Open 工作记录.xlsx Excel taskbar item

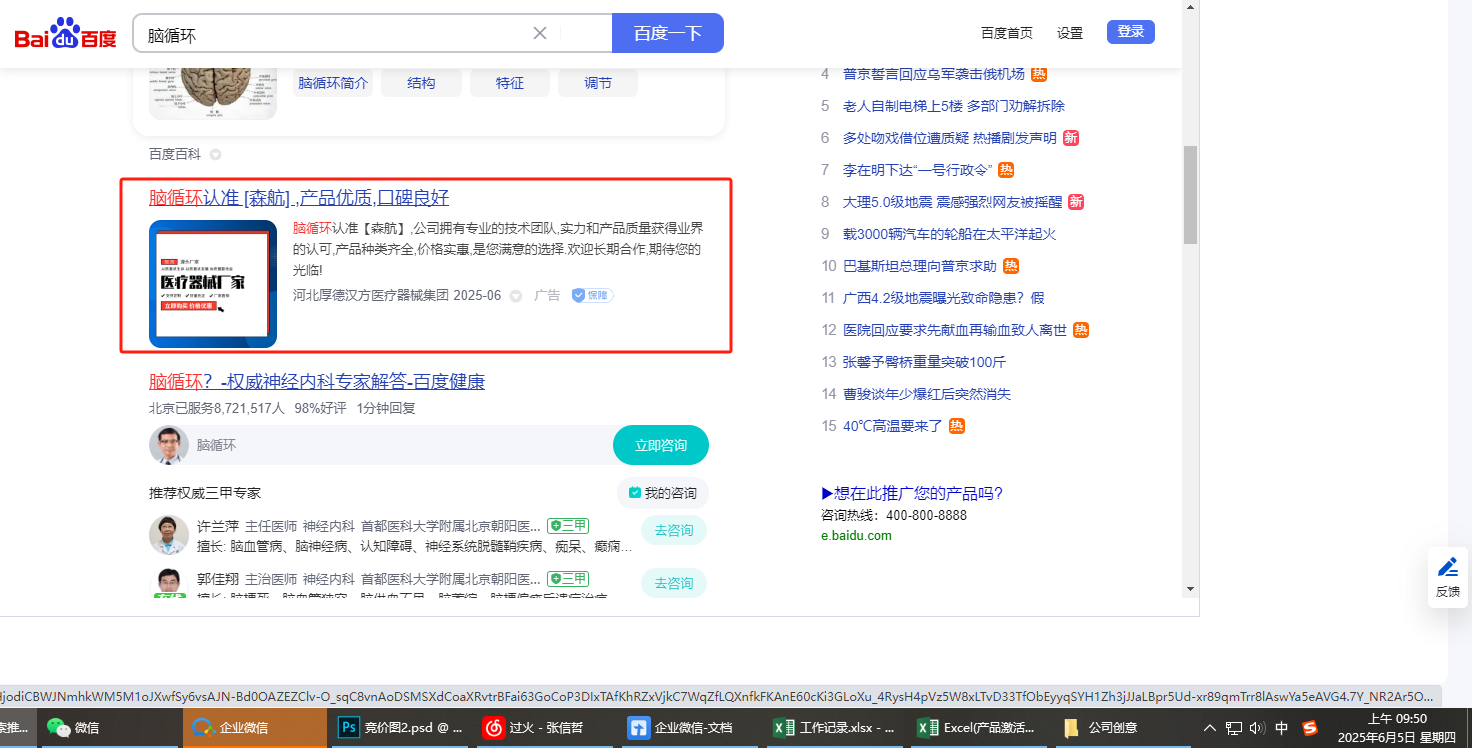tap(834, 728)
